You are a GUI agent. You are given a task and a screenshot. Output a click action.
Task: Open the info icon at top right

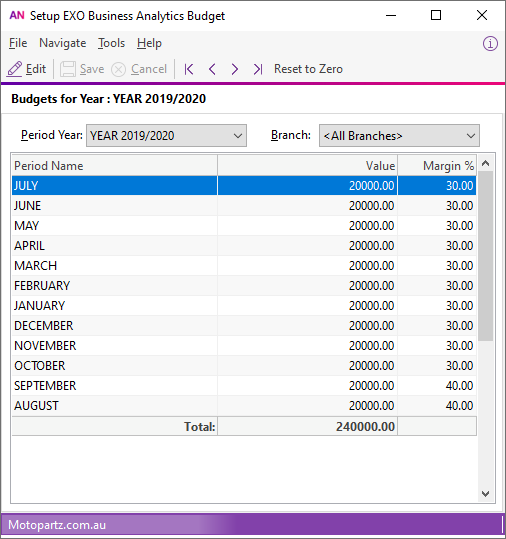(490, 44)
